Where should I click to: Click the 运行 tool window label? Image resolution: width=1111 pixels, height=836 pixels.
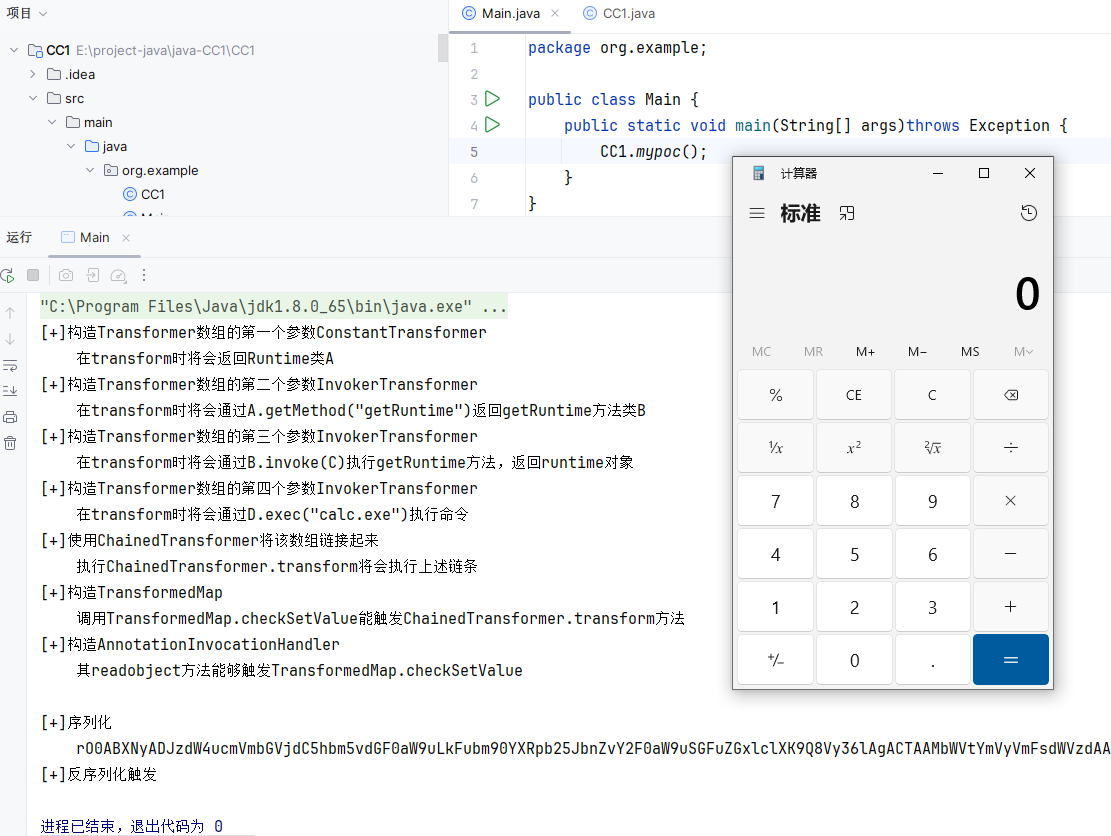coord(19,237)
